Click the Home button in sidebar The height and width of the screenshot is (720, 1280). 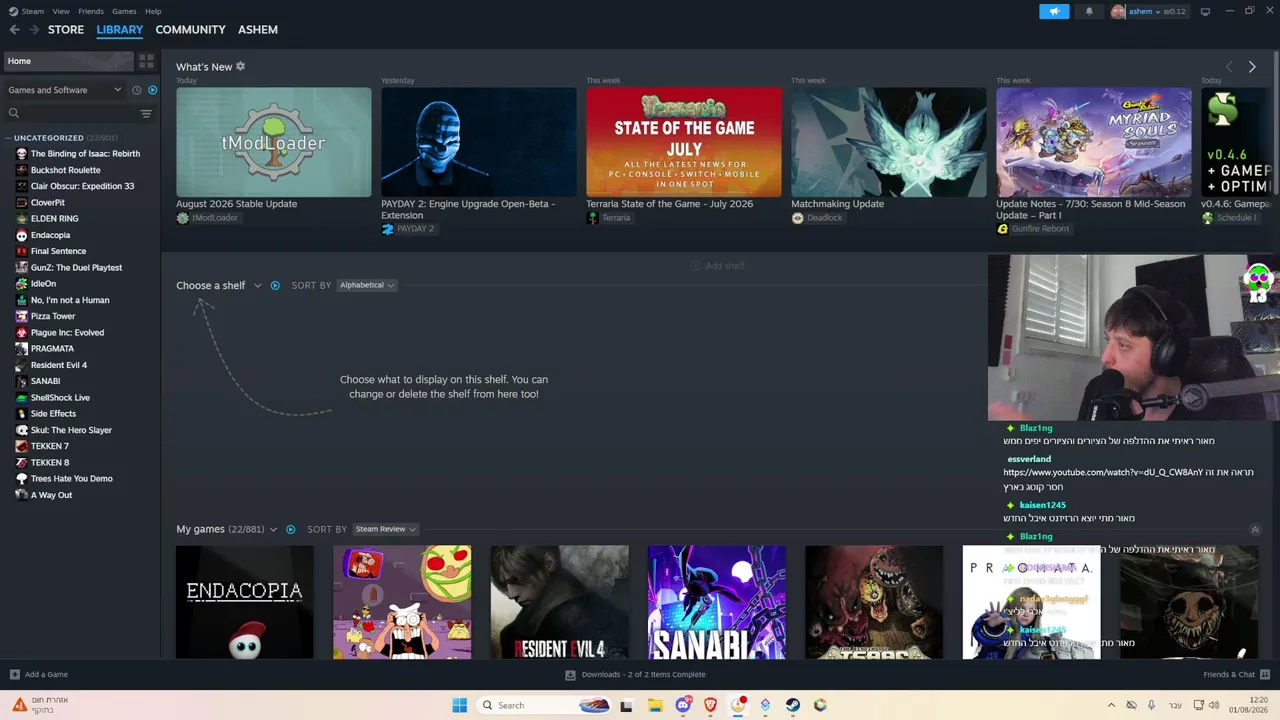[x=68, y=61]
